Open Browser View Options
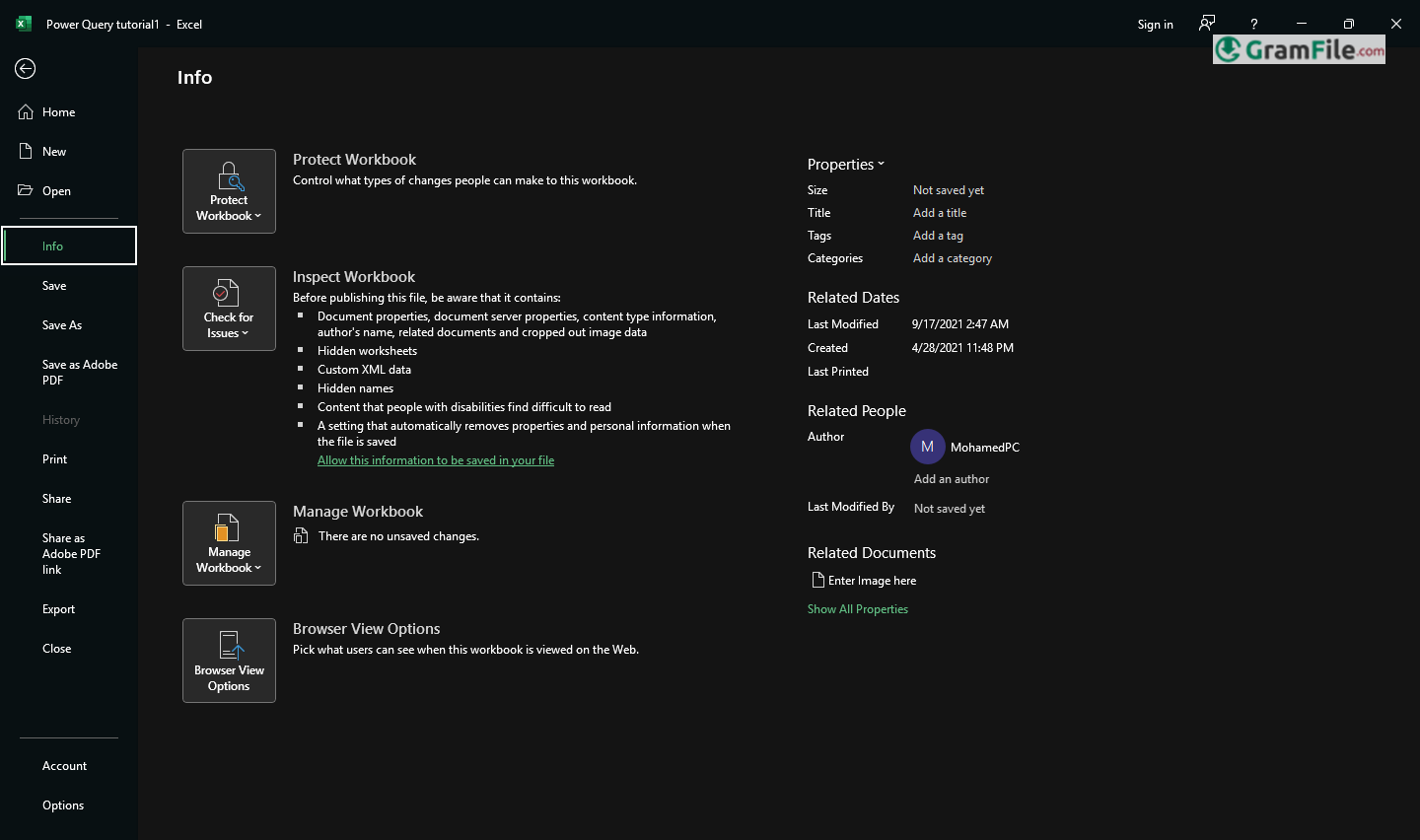Viewport: 1420px width, 840px height. pyautogui.click(x=229, y=661)
